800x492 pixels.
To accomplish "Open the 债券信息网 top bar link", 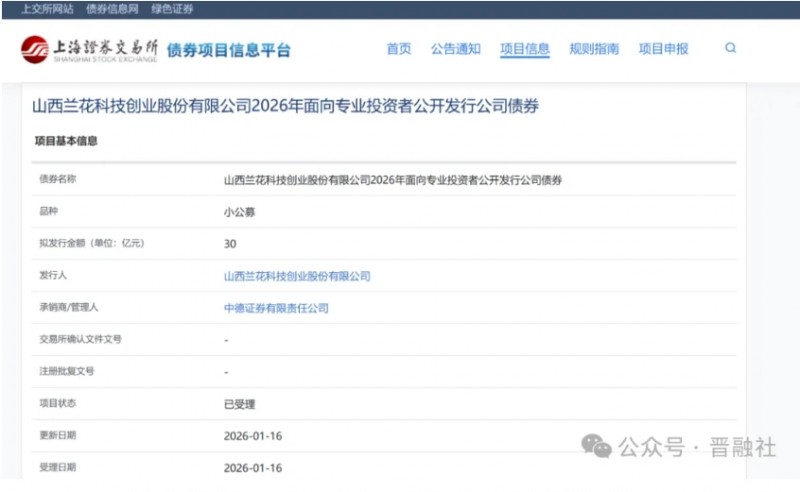I will click(x=112, y=9).
